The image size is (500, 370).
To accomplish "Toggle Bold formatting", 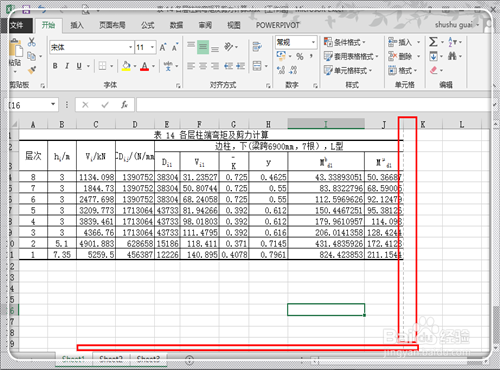I will (55, 66).
